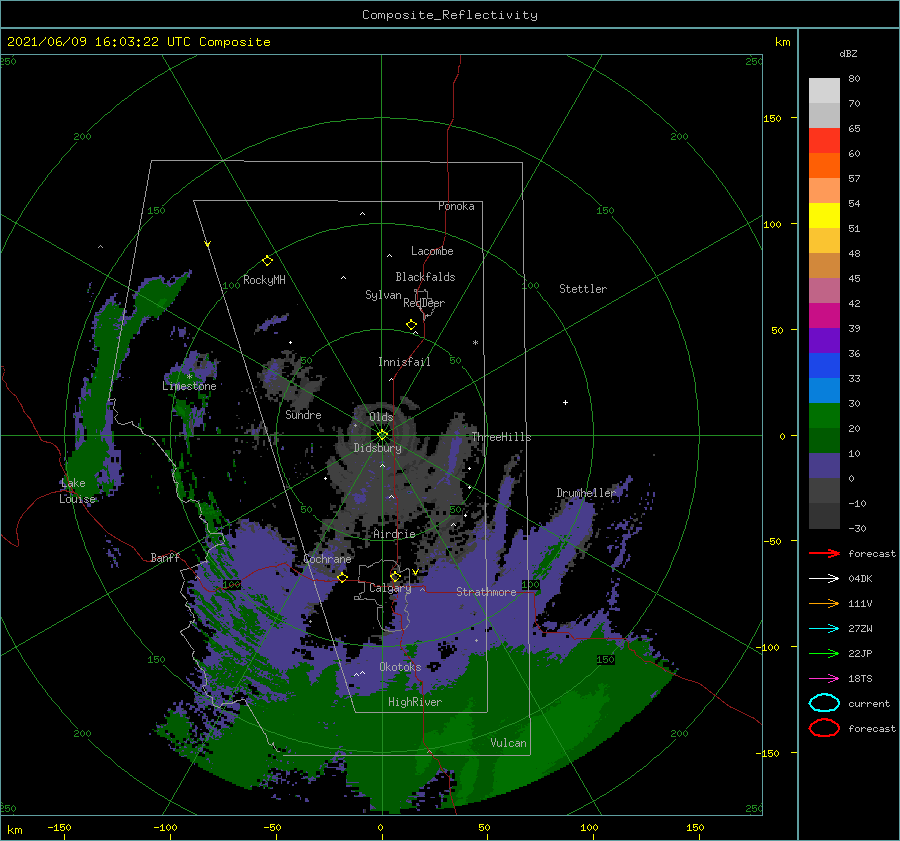Click the Lake Louise label

click(x=77, y=491)
